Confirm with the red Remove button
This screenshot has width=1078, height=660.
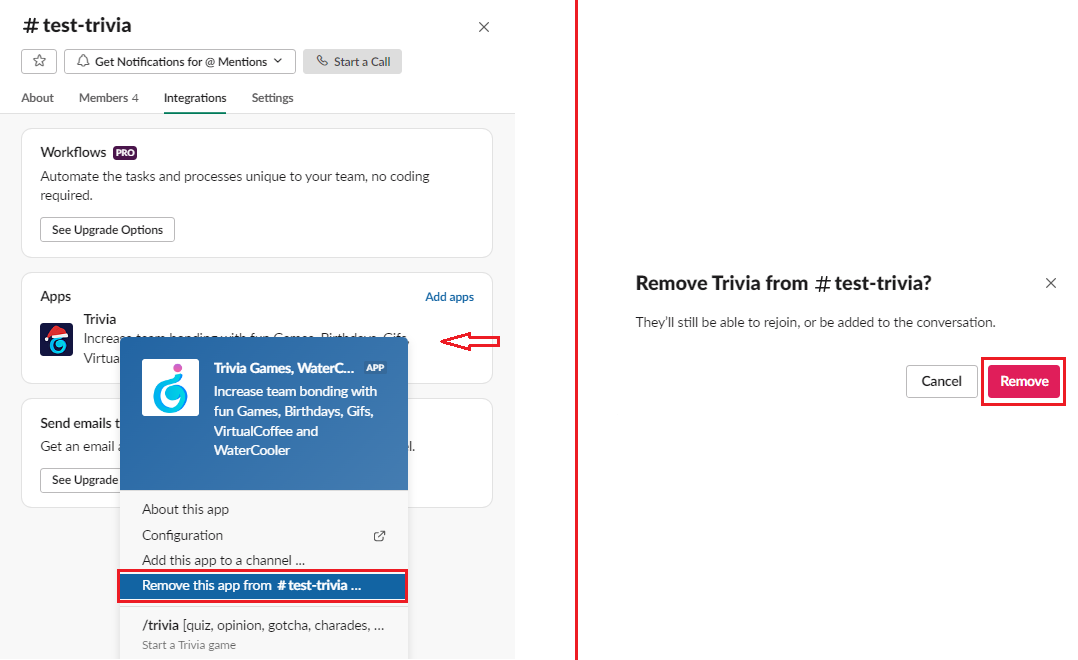pyautogui.click(x=1024, y=381)
